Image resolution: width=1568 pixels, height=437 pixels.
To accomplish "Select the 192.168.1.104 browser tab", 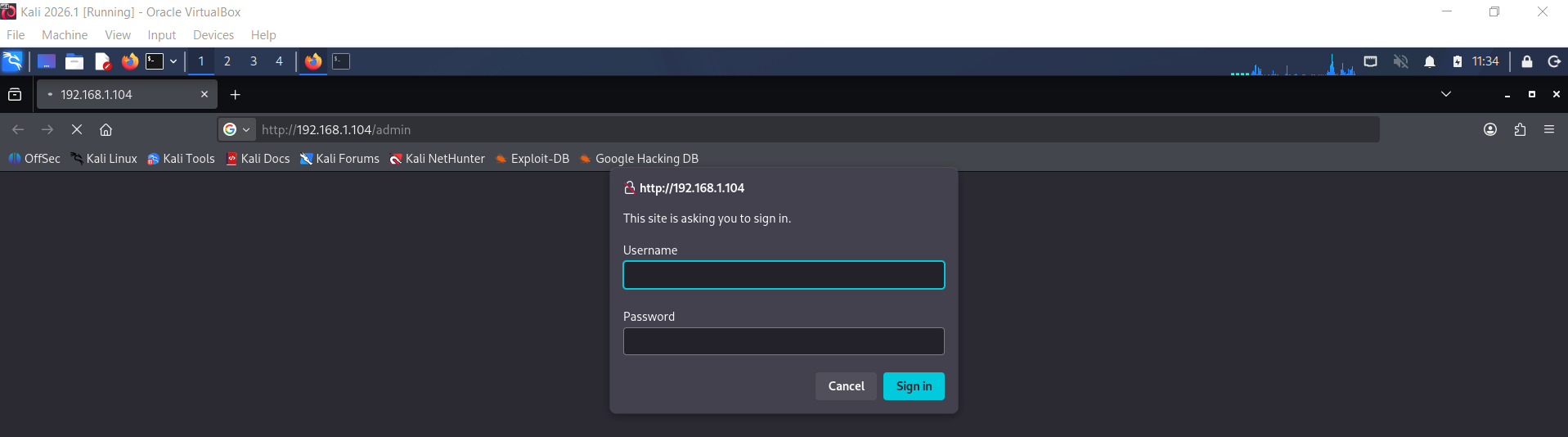I will coord(128,95).
